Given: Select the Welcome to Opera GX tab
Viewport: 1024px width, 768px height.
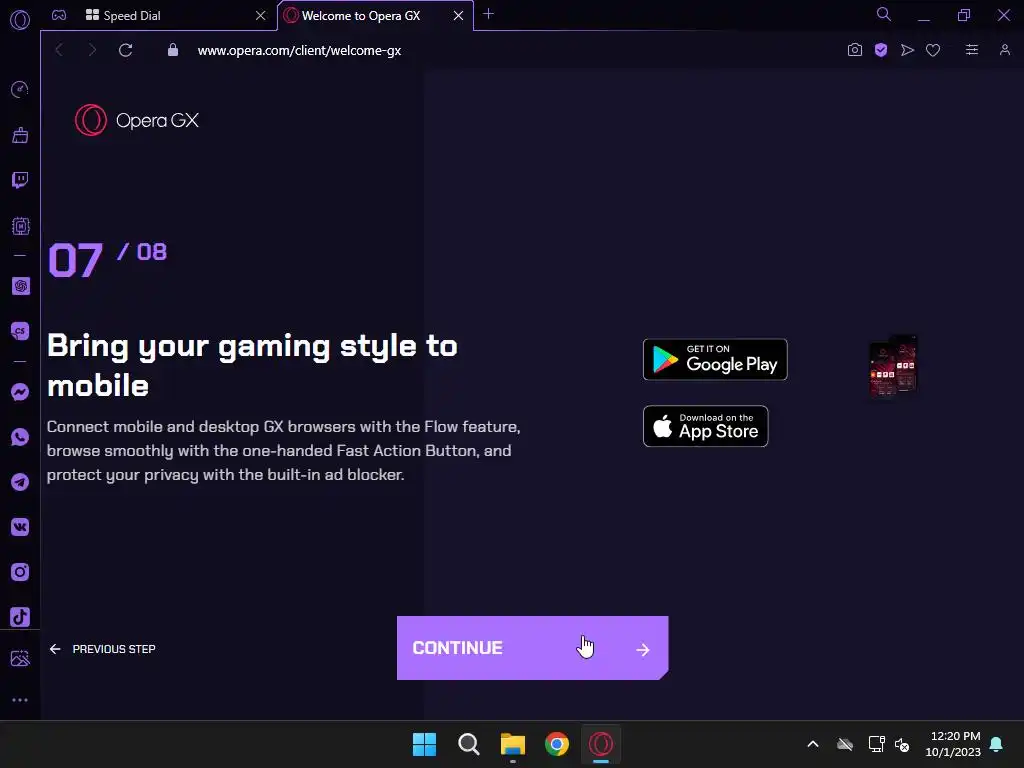Looking at the screenshot, I should coord(375,16).
